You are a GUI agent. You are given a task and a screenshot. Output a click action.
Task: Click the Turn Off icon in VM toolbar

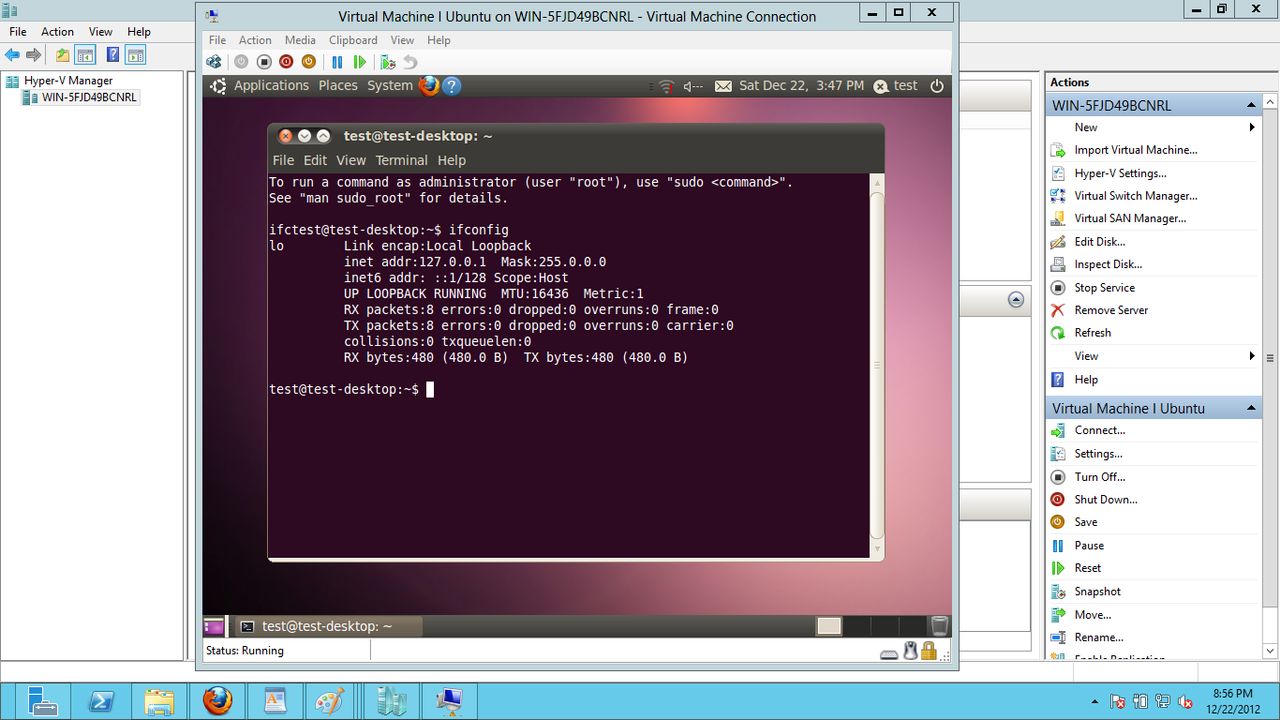point(264,62)
